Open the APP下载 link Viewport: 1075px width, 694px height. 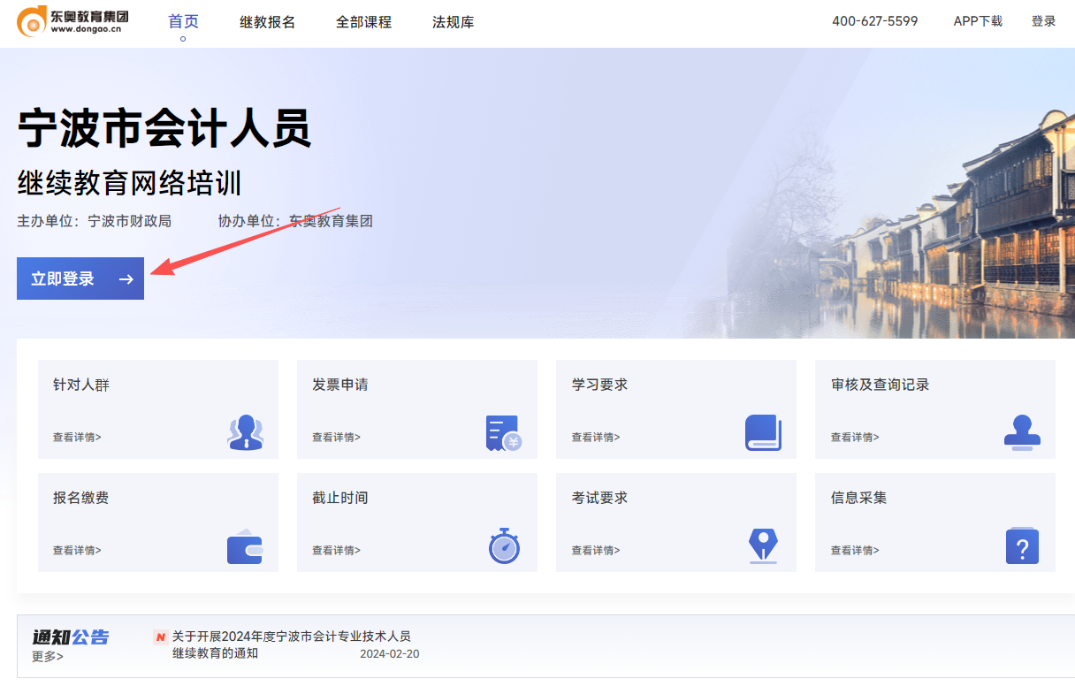pos(977,20)
